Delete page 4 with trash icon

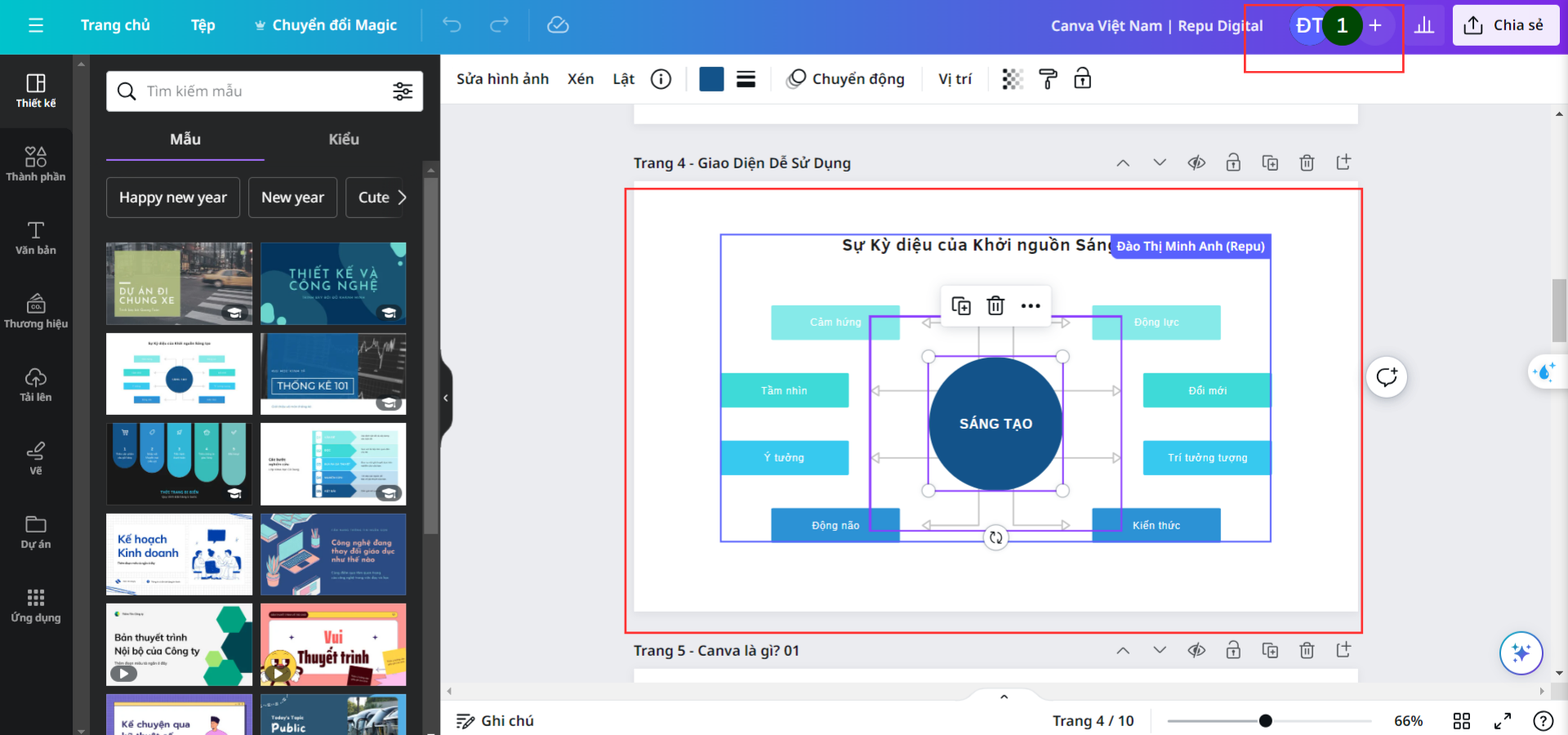click(1307, 163)
